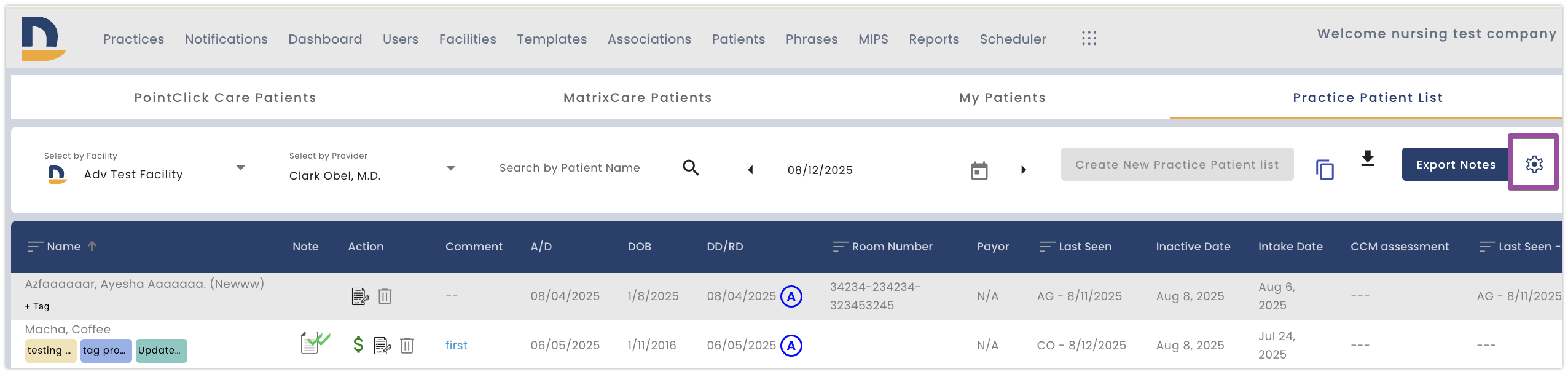Click the A badge in Azfaaaaaar row

(791, 296)
